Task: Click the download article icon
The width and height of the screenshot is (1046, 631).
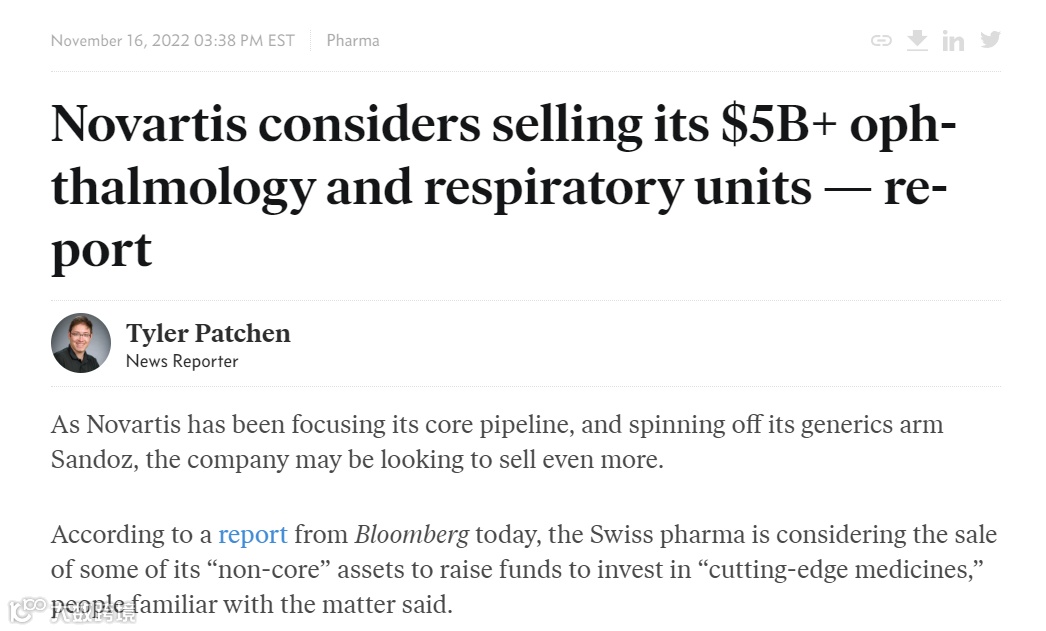Action: pos(917,40)
